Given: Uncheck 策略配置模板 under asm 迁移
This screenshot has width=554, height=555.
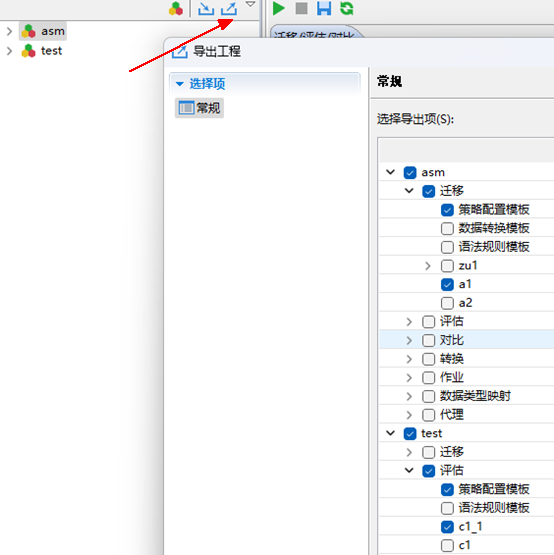Looking at the screenshot, I should (447, 210).
